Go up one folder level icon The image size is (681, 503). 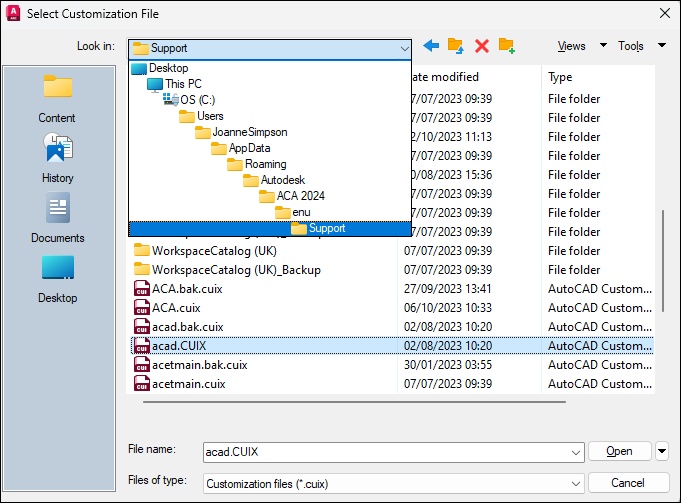pyautogui.click(x=456, y=46)
